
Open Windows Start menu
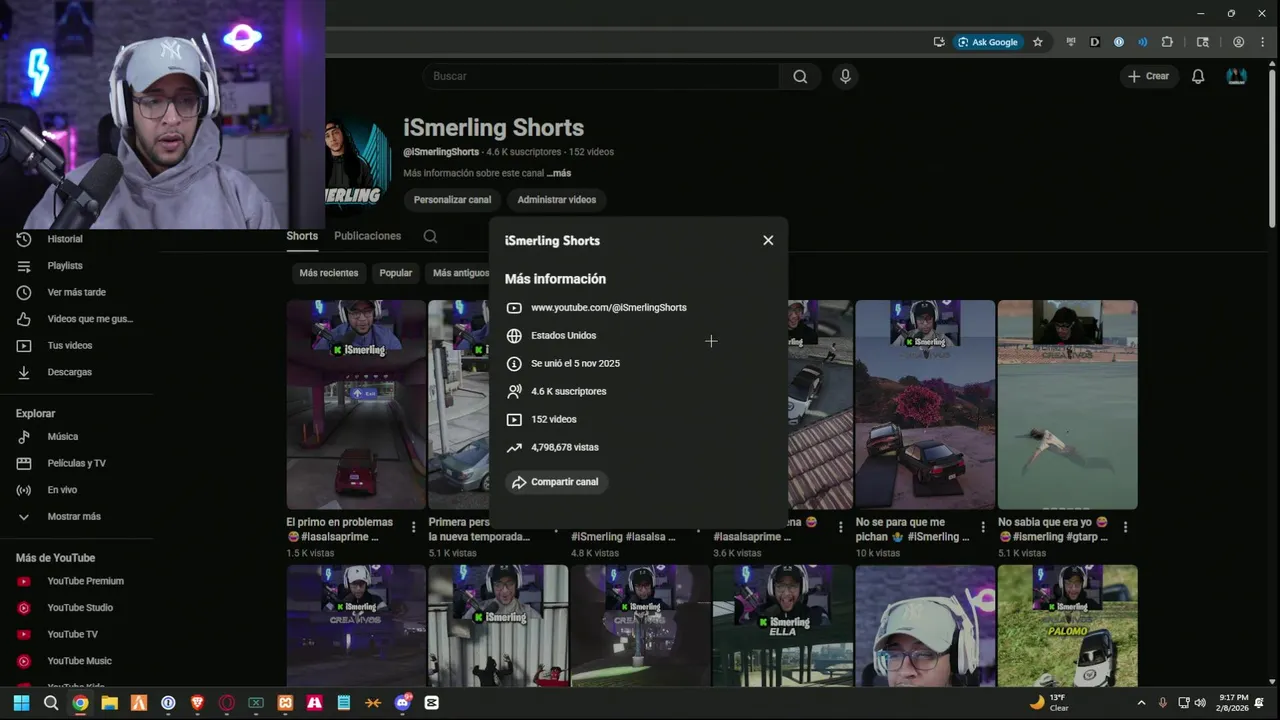pos(21,703)
